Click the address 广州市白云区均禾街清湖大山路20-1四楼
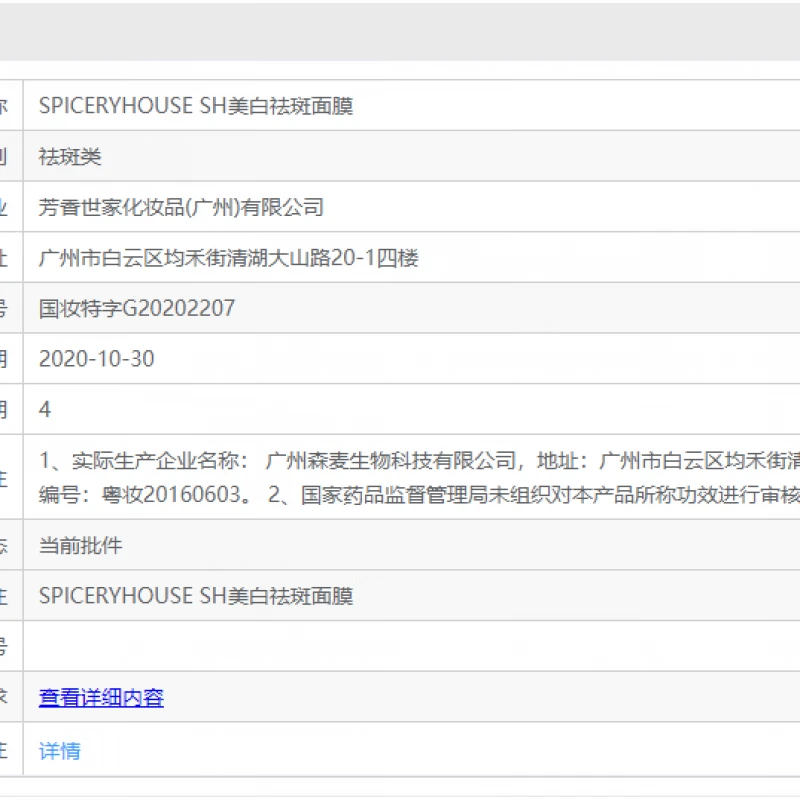The height and width of the screenshot is (800, 800). 228,258
